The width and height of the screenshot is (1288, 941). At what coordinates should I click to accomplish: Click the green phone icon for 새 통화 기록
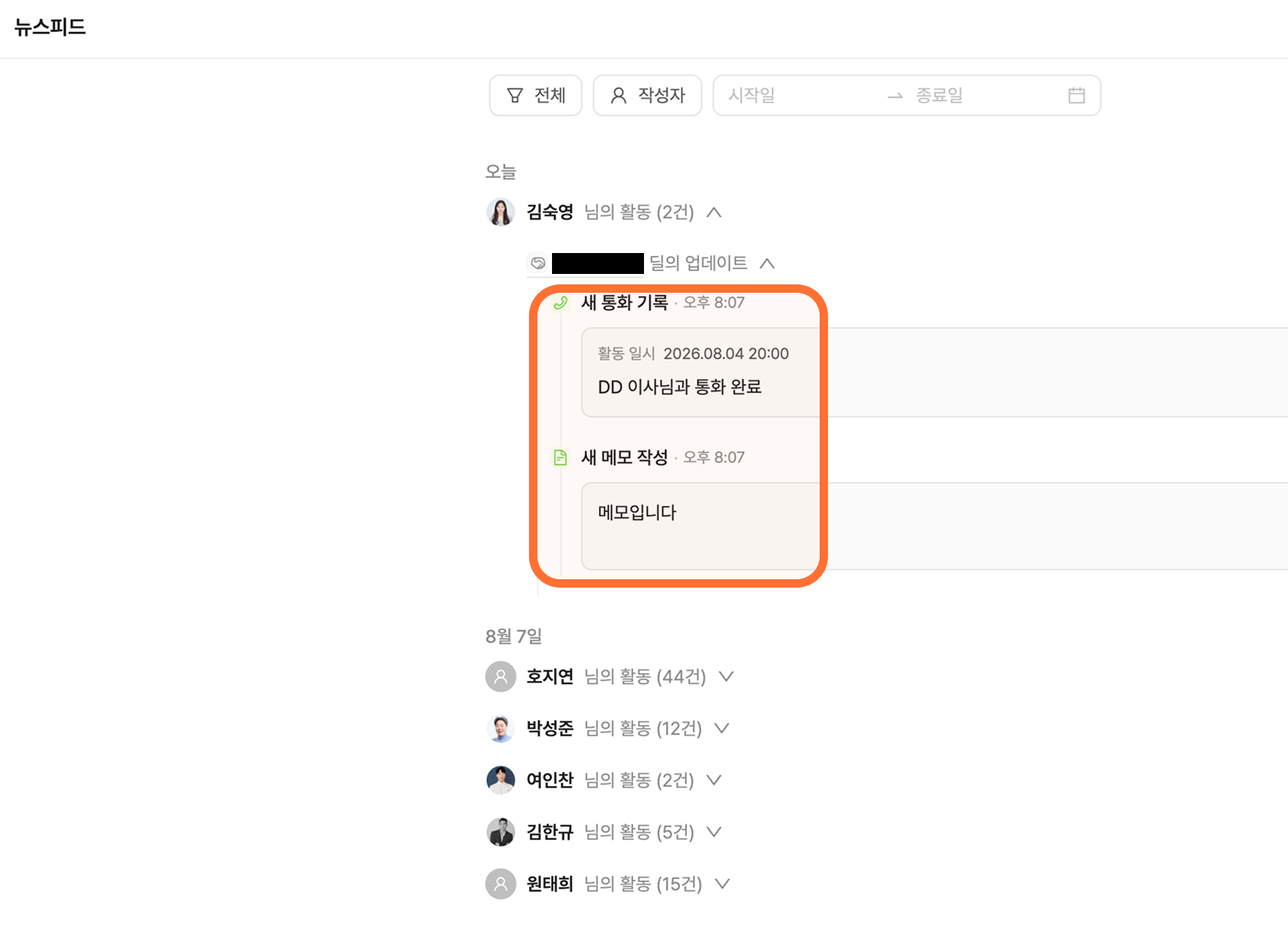(560, 303)
